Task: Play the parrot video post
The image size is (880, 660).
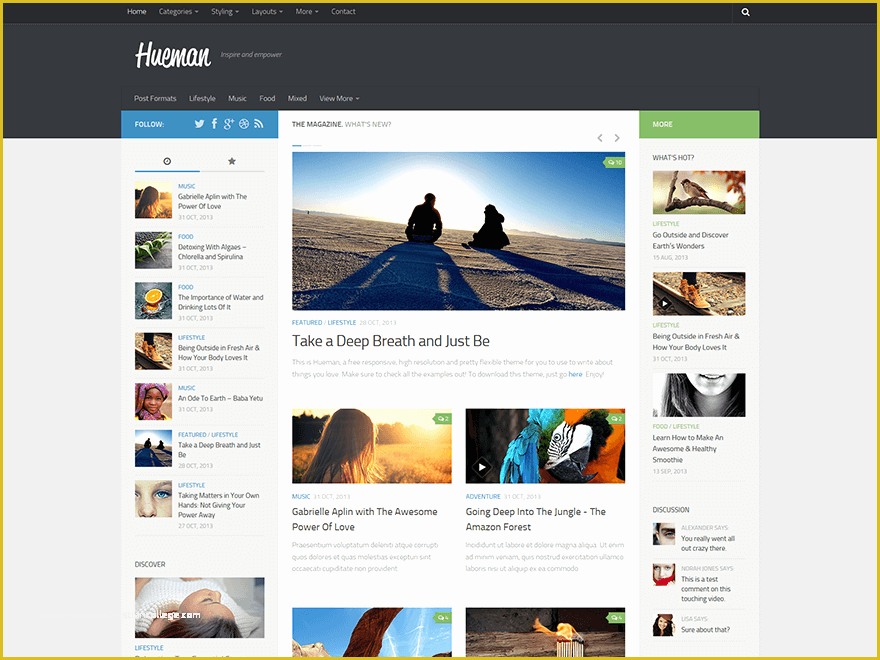Action: point(481,466)
